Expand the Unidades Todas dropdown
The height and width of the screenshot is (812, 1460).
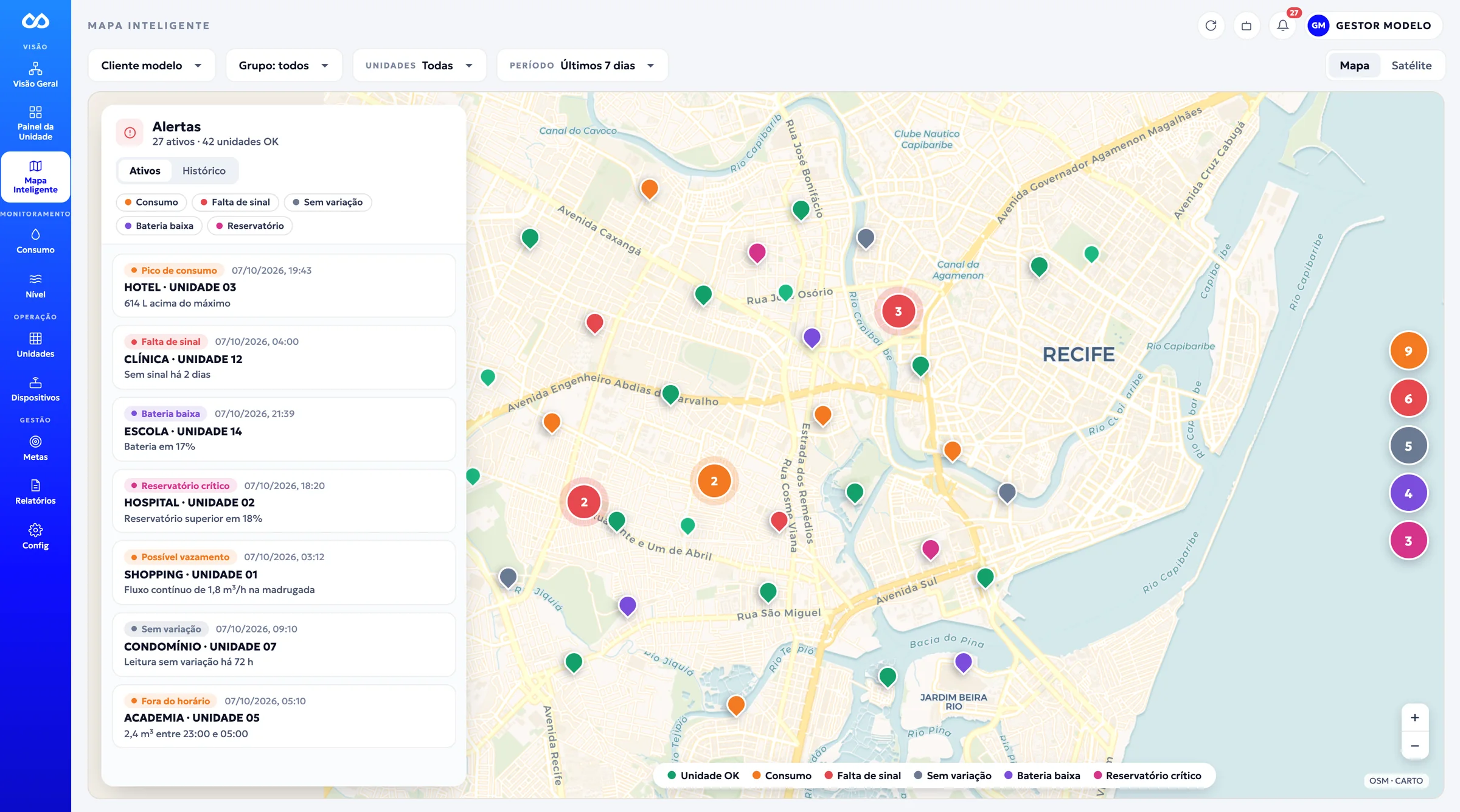click(419, 65)
